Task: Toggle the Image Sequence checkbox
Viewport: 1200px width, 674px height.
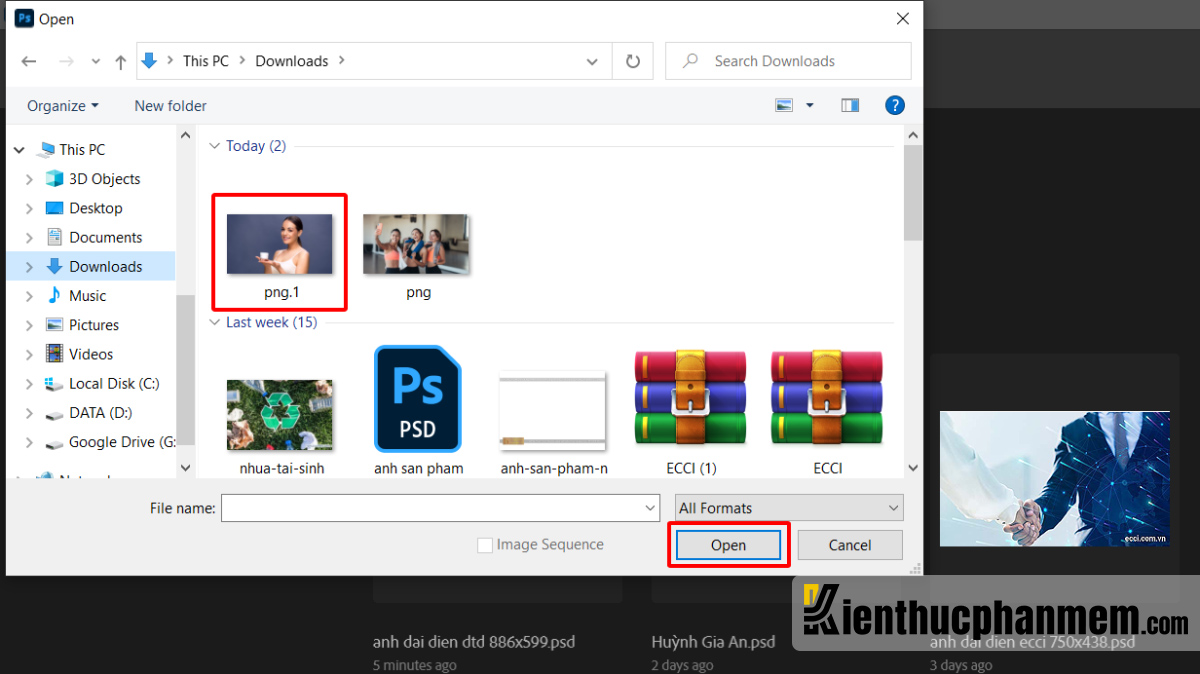Action: [x=485, y=545]
